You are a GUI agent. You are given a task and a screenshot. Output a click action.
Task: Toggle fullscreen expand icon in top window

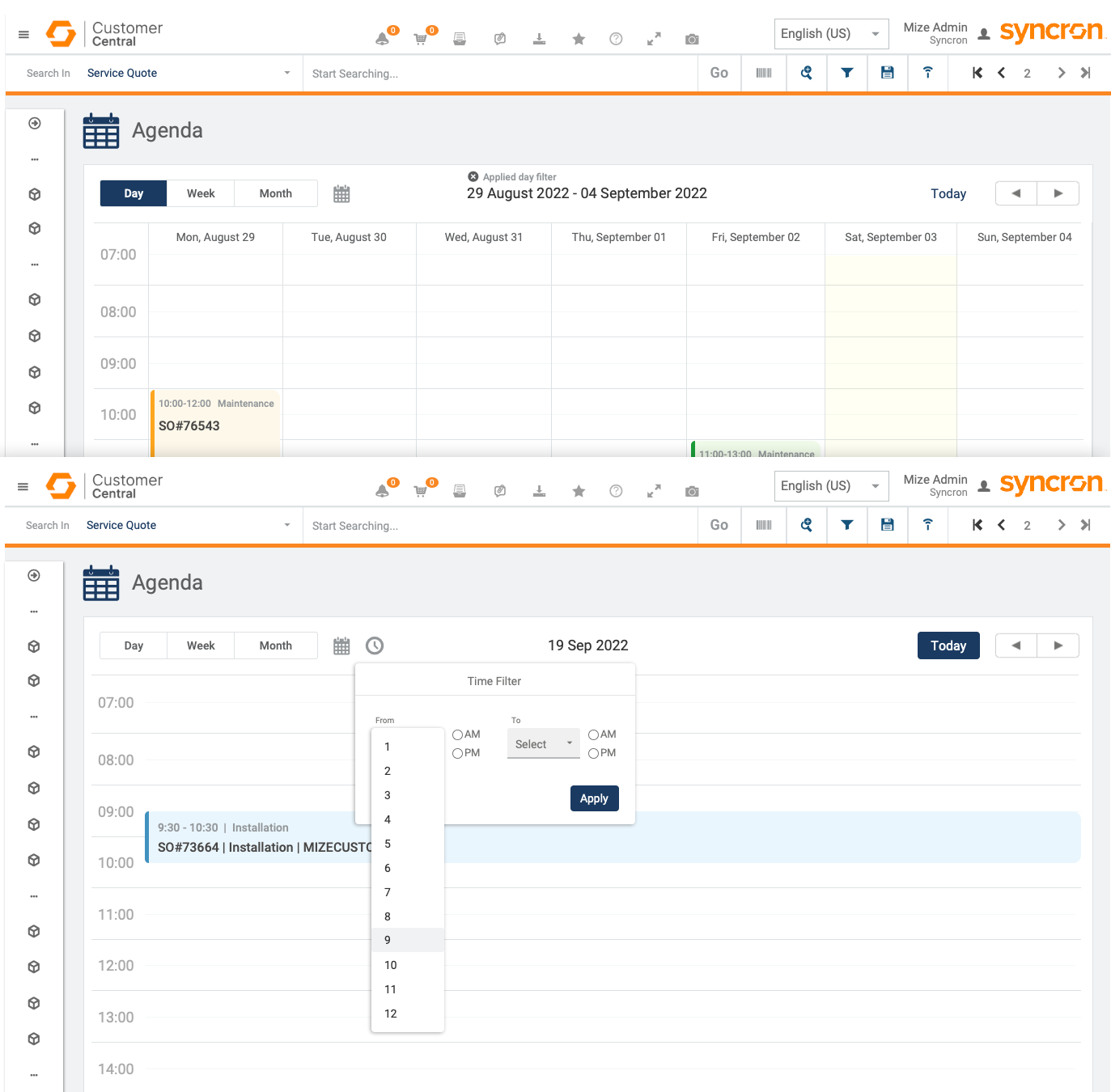654,39
